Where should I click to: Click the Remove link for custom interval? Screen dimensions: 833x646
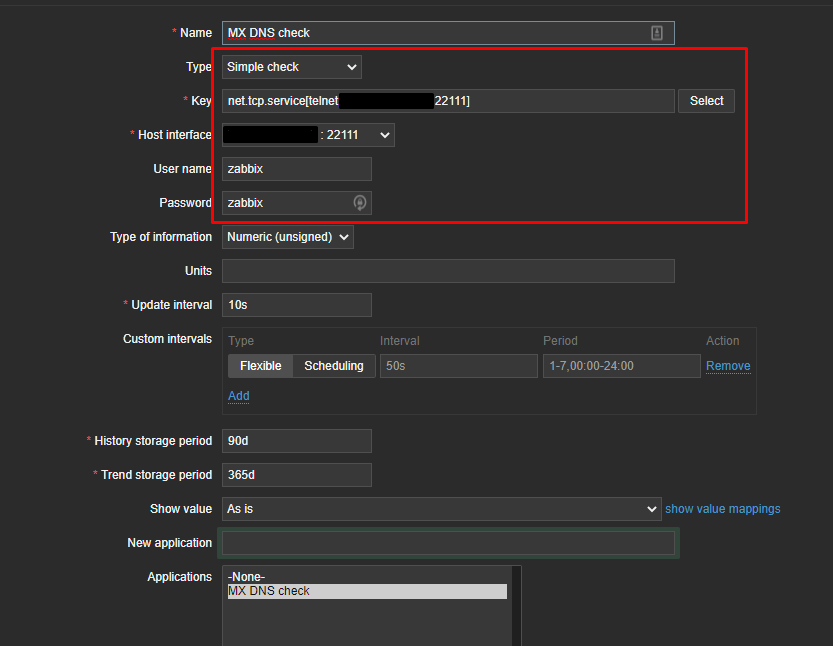pyautogui.click(x=728, y=366)
